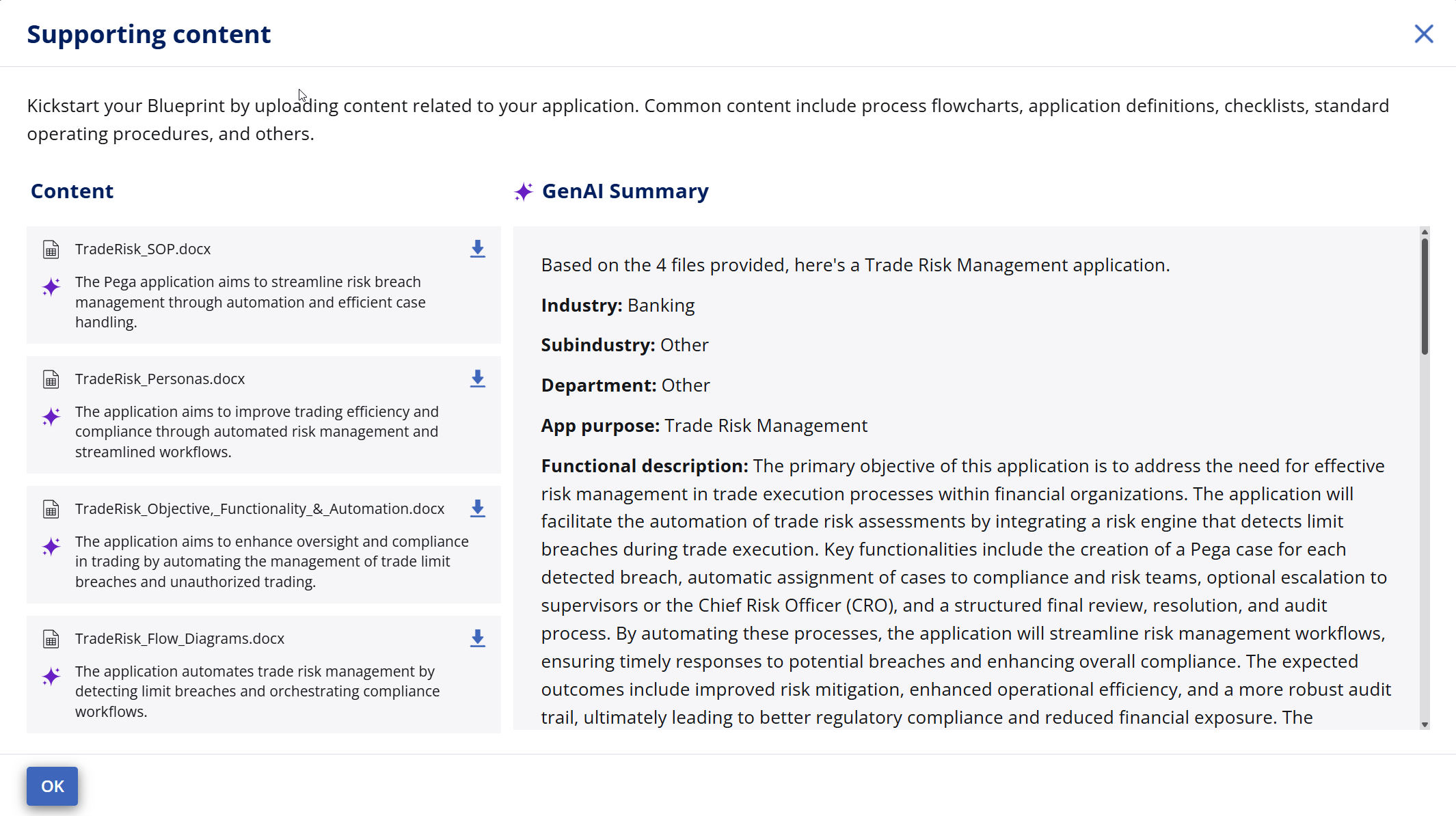The height and width of the screenshot is (816, 1456).
Task: Click the document icon for TradeRisk_Objective file
Action: point(51,509)
